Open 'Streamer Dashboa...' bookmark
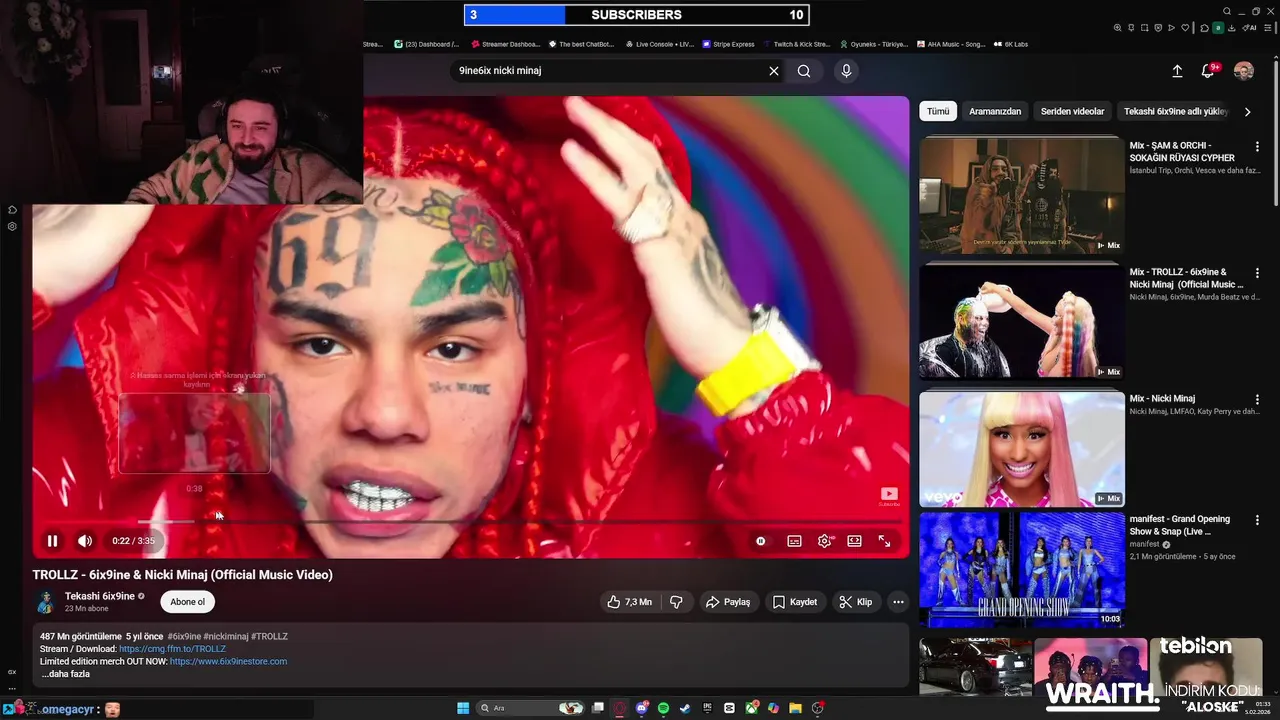 505,44
